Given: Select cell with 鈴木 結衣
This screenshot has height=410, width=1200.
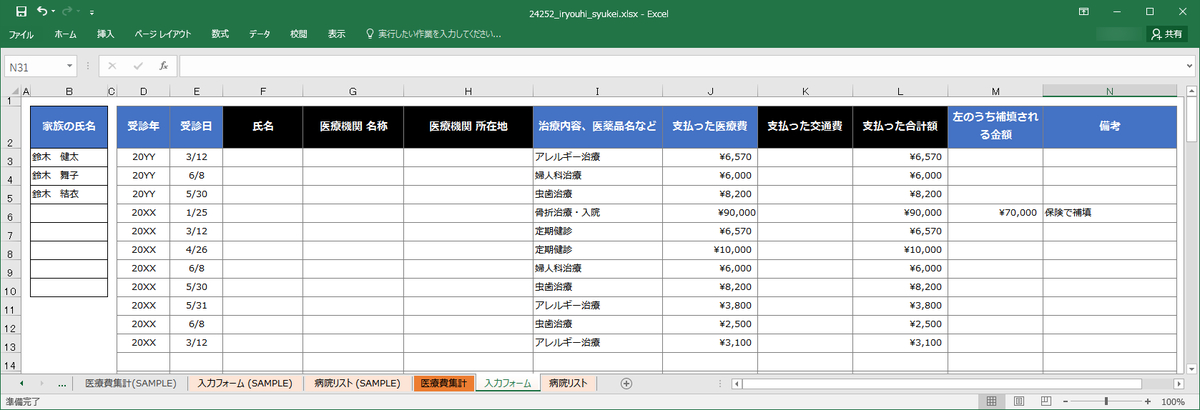Looking at the screenshot, I should [69, 194].
